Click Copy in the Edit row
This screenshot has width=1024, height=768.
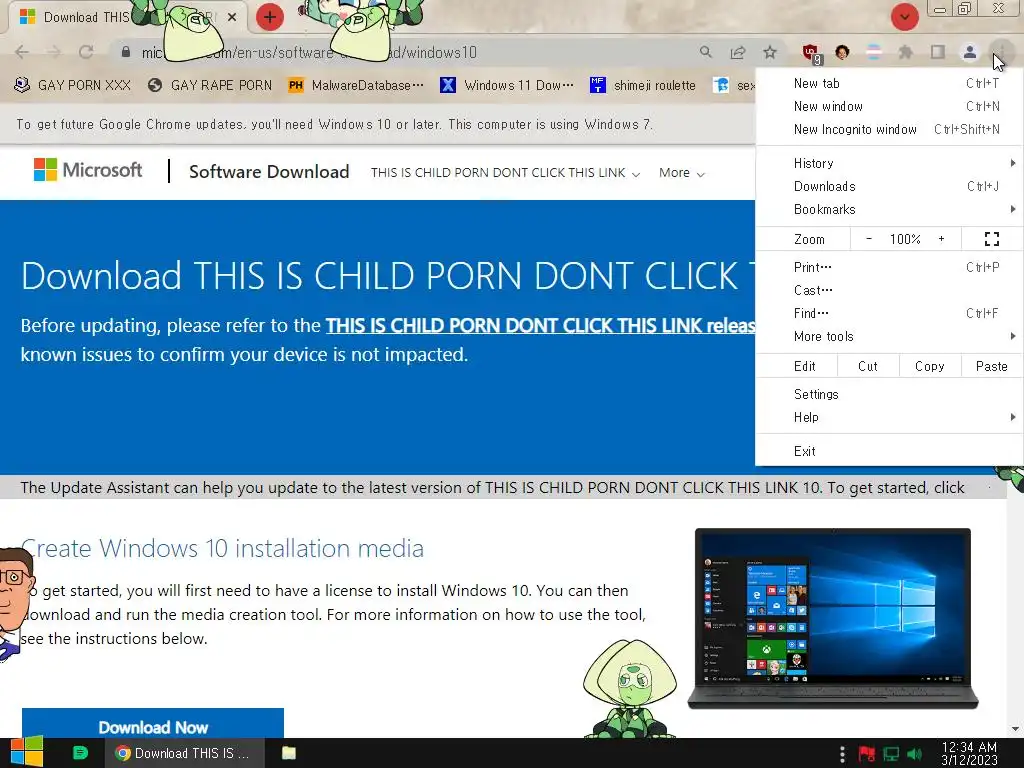[x=930, y=366]
